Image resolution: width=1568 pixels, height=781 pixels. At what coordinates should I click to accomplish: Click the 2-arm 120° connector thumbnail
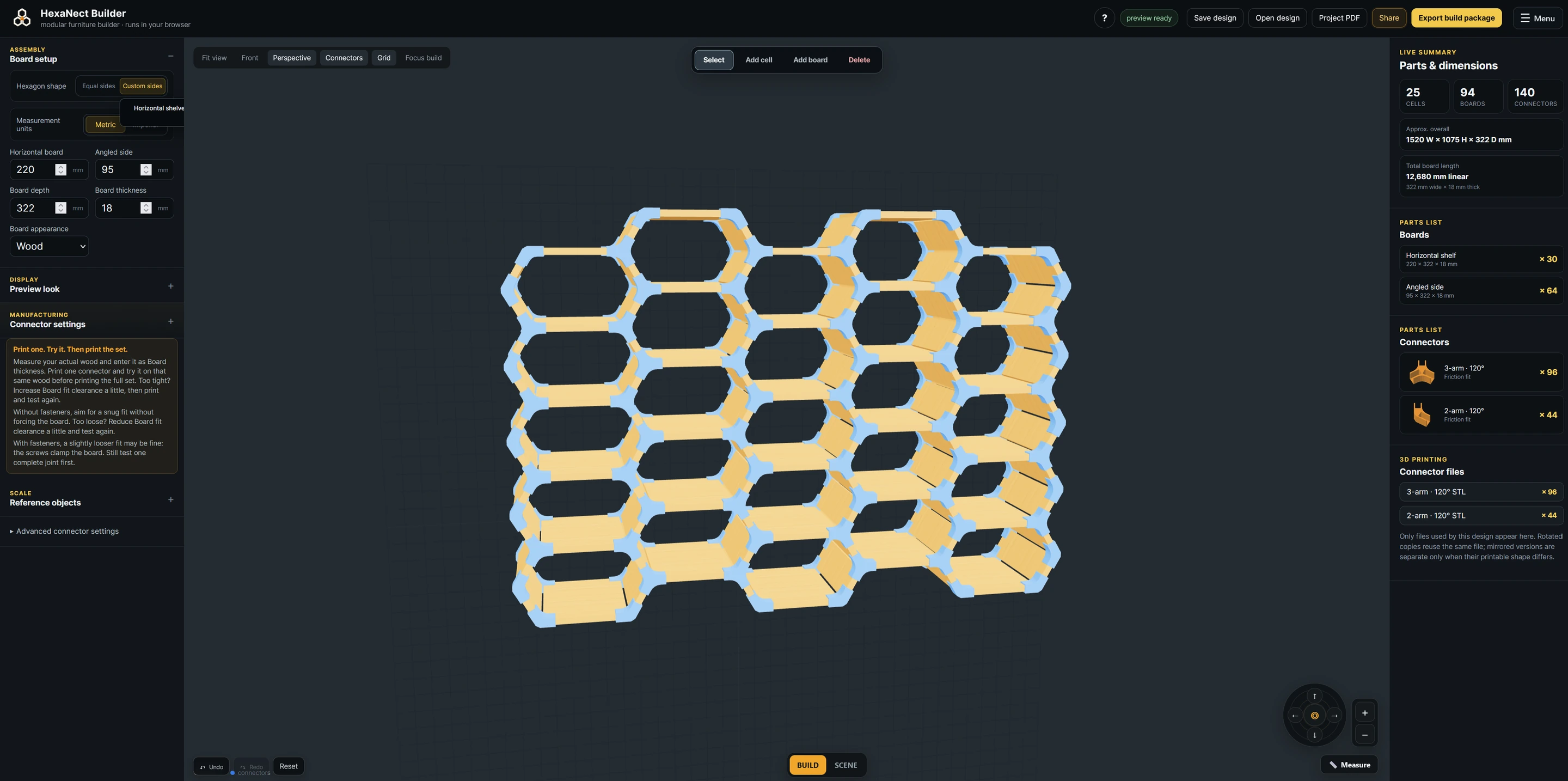point(1422,414)
